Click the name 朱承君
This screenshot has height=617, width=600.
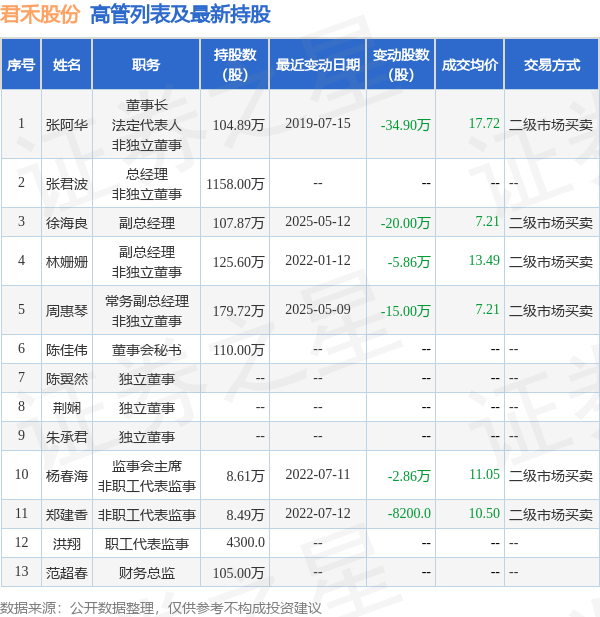click(x=67, y=437)
